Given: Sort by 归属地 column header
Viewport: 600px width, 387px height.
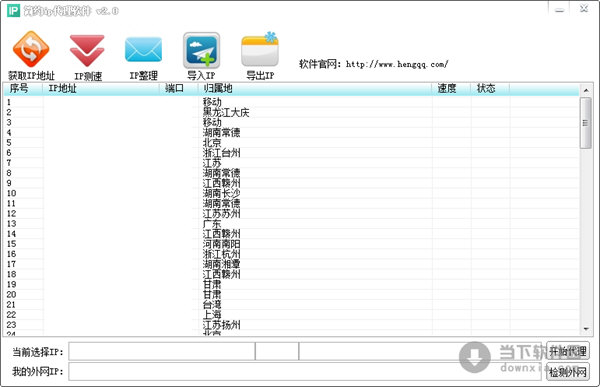Looking at the screenshot, I should tap(315, 88).
